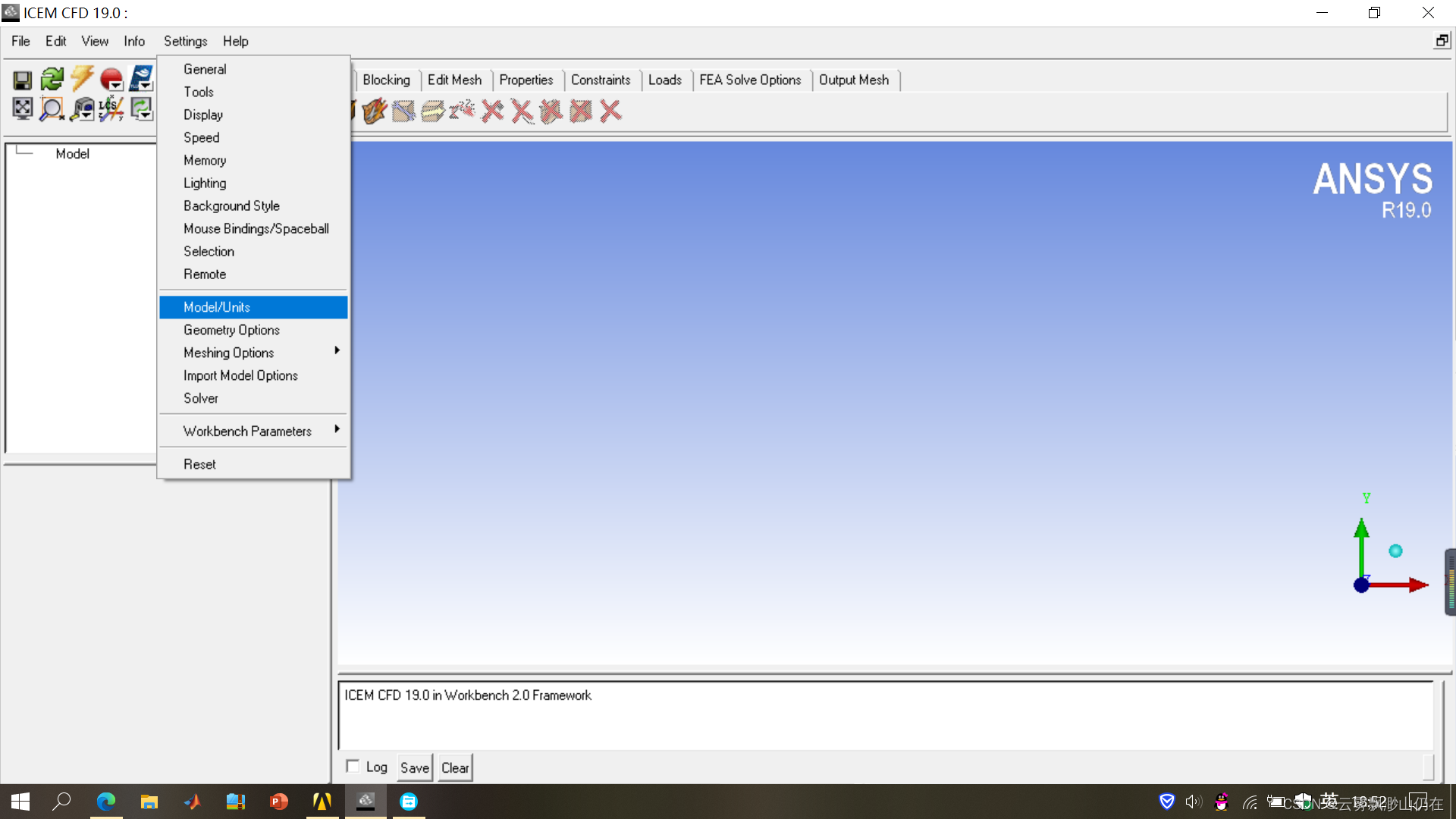Click the Delete Point red X icon
The width and height of the screenshot is (1456, 819).
pyautogui.click(x=493, y=111)
